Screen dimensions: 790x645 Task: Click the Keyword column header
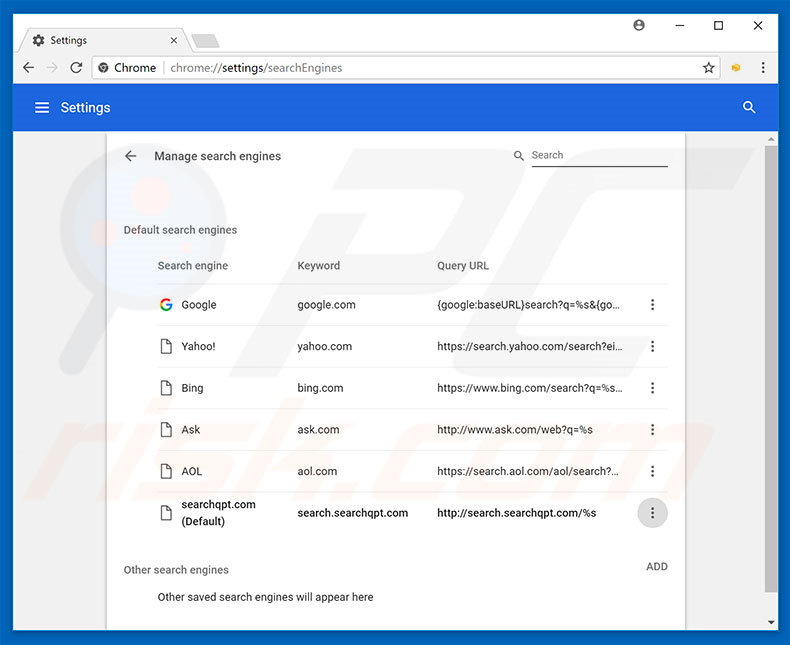(x=318, y=266)
